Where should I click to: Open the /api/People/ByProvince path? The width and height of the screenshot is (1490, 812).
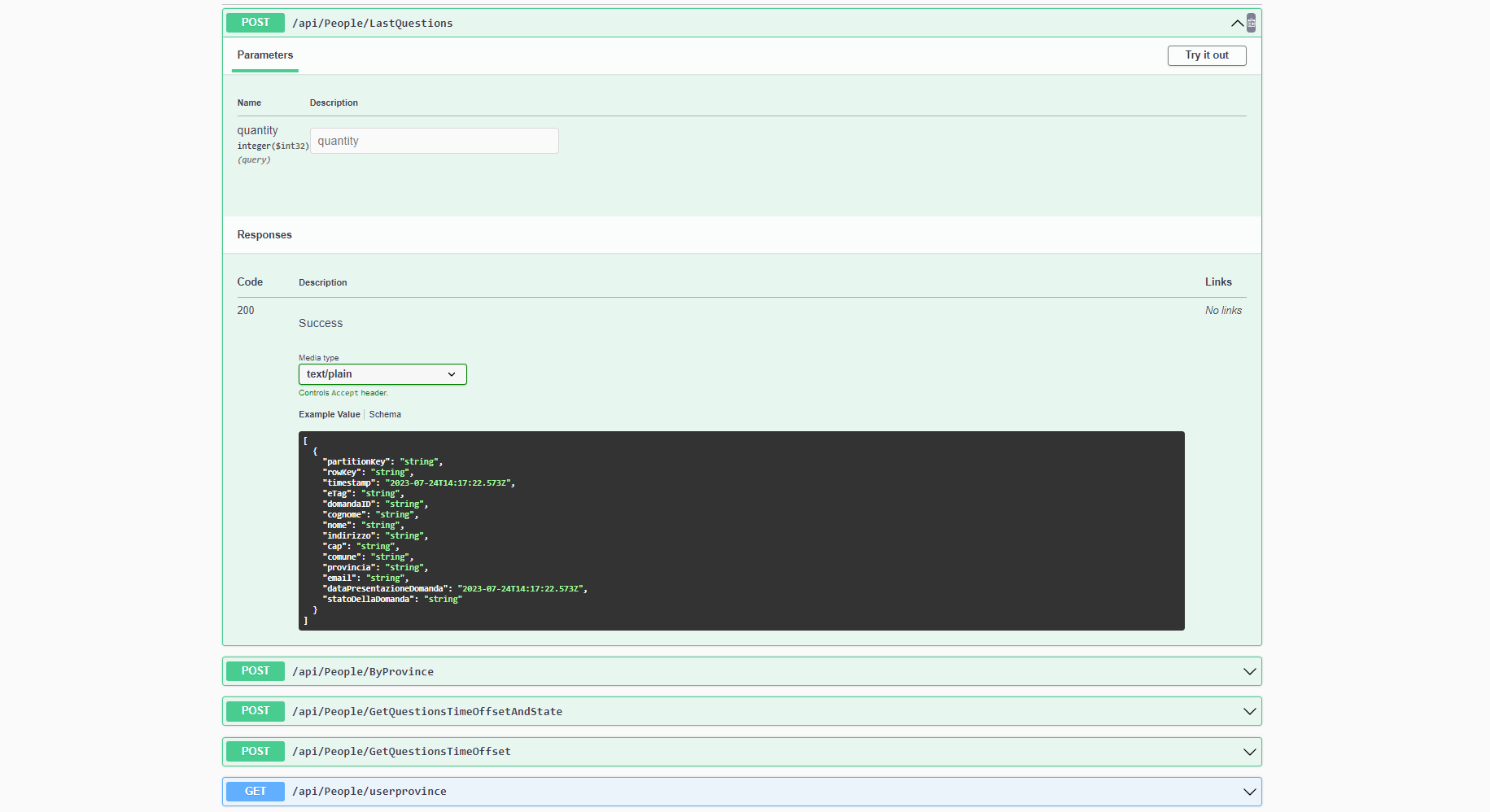[x=363, y=672]
